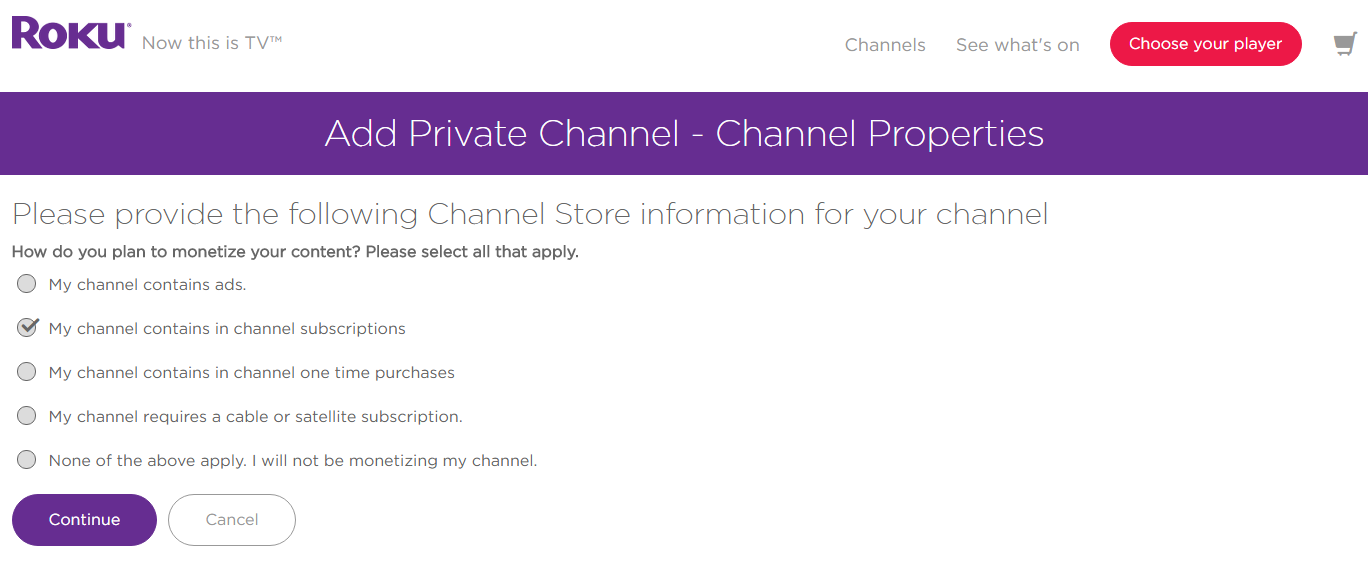Click the Choose your player button

click(x=1205, y=44)
